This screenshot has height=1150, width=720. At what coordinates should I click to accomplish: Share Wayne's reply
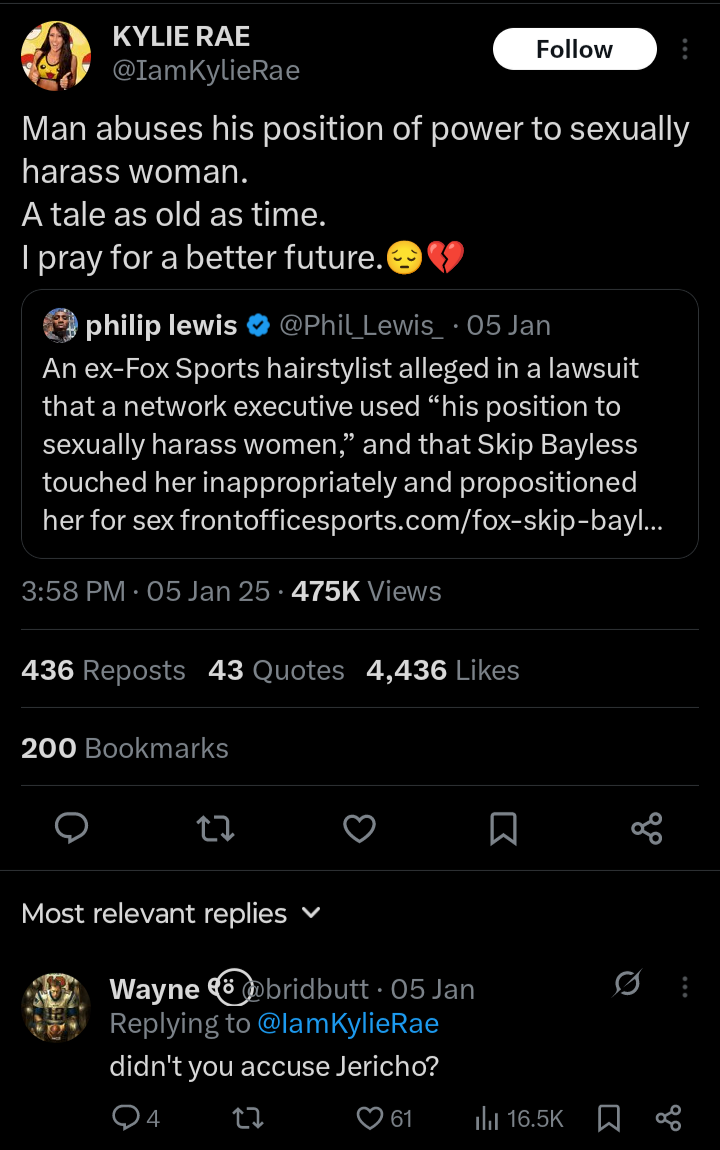667,1118
